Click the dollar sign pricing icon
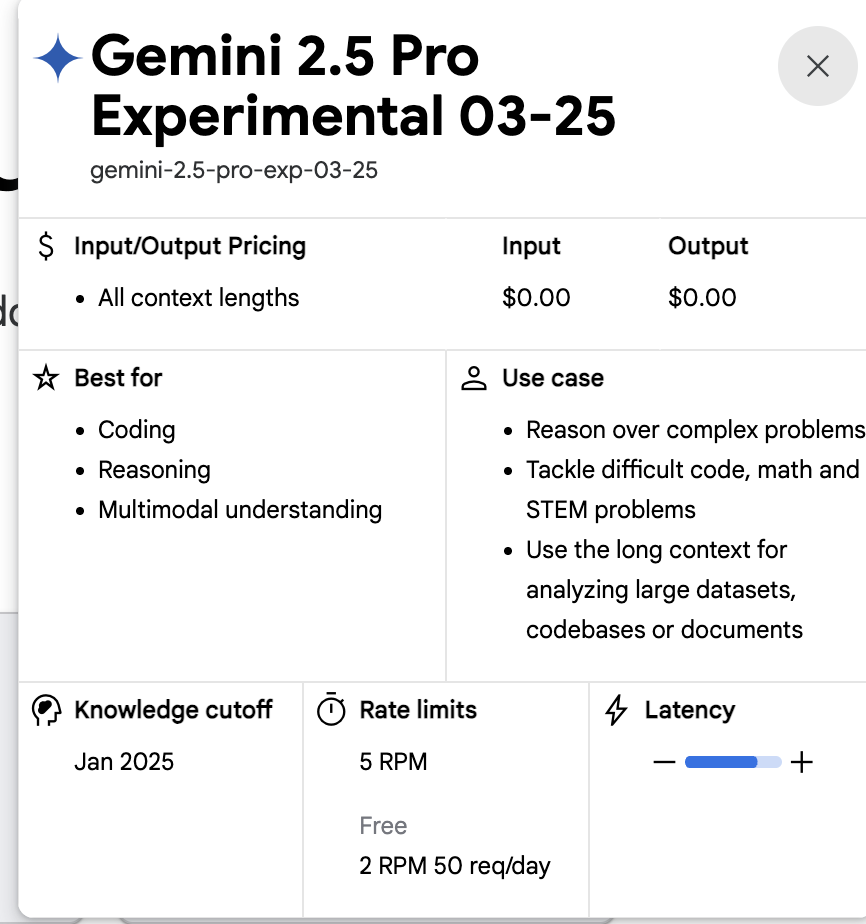Screen dimensions: 866x924 (x=46, y=247)
